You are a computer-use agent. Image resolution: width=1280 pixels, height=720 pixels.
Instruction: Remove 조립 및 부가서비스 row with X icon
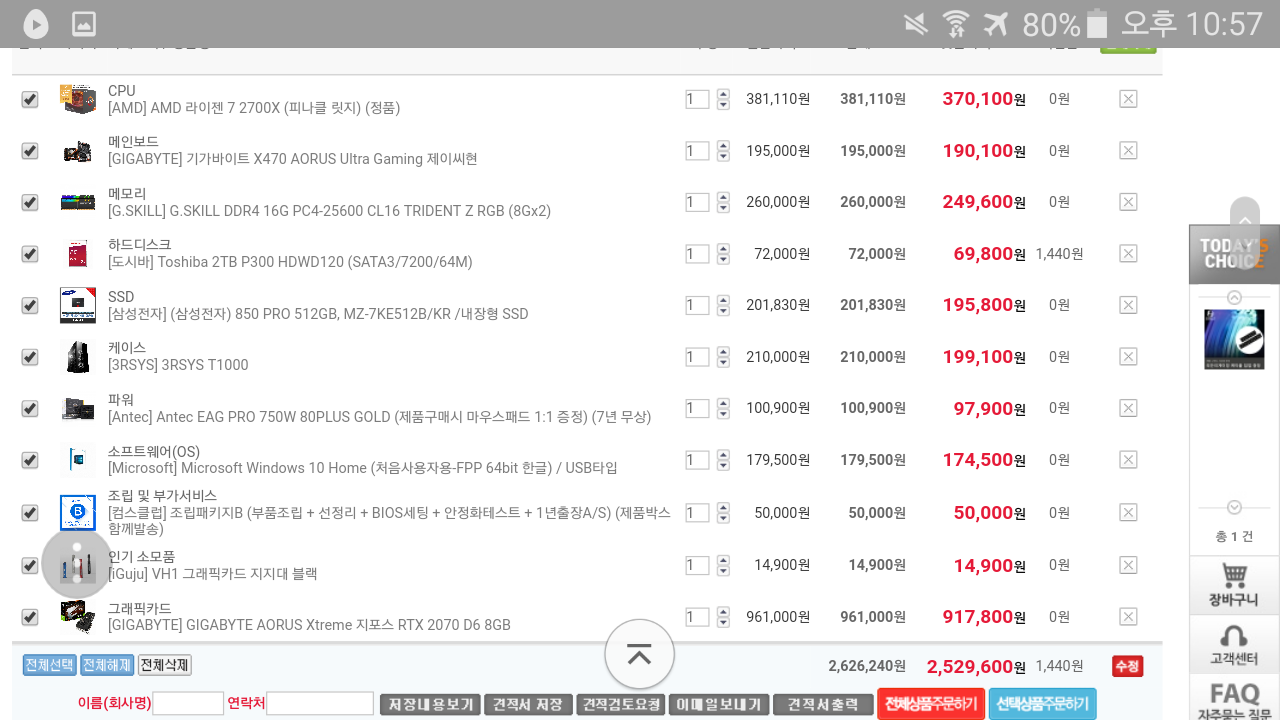coord(1128,513)
